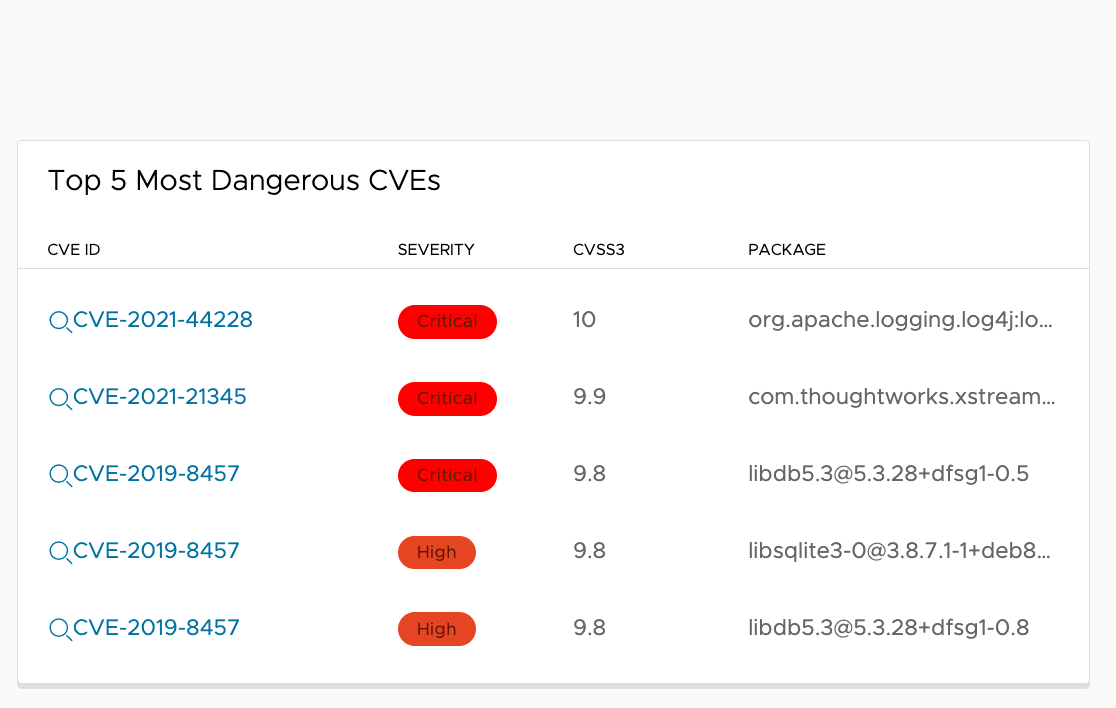Sort by the CVSS3 column header
Image resolution: width=1116 pixels, height=708 pixels.
[x=598, y=249]
